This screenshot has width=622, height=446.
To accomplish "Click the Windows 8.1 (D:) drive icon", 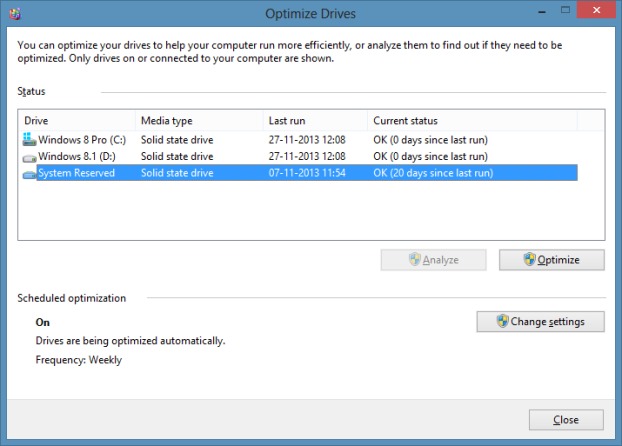I will pyautogui.click(x=29, y=158).
